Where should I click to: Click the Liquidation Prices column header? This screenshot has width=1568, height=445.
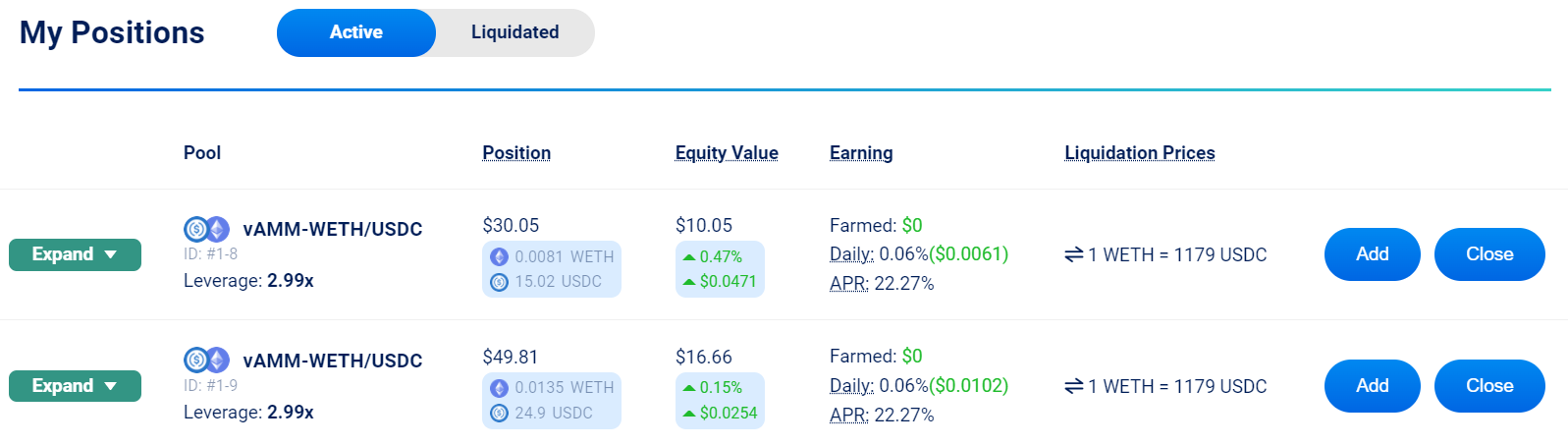coord(1140,153)
